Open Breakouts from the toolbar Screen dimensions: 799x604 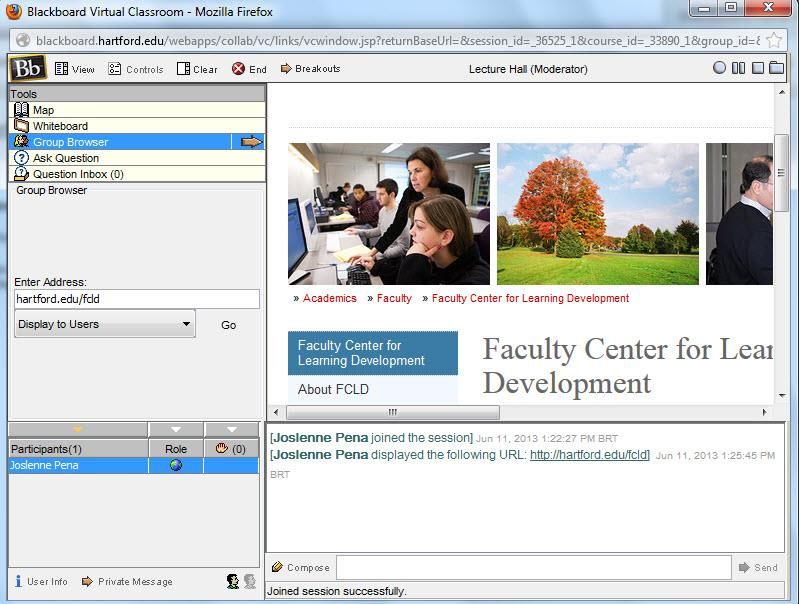[310, 68]
